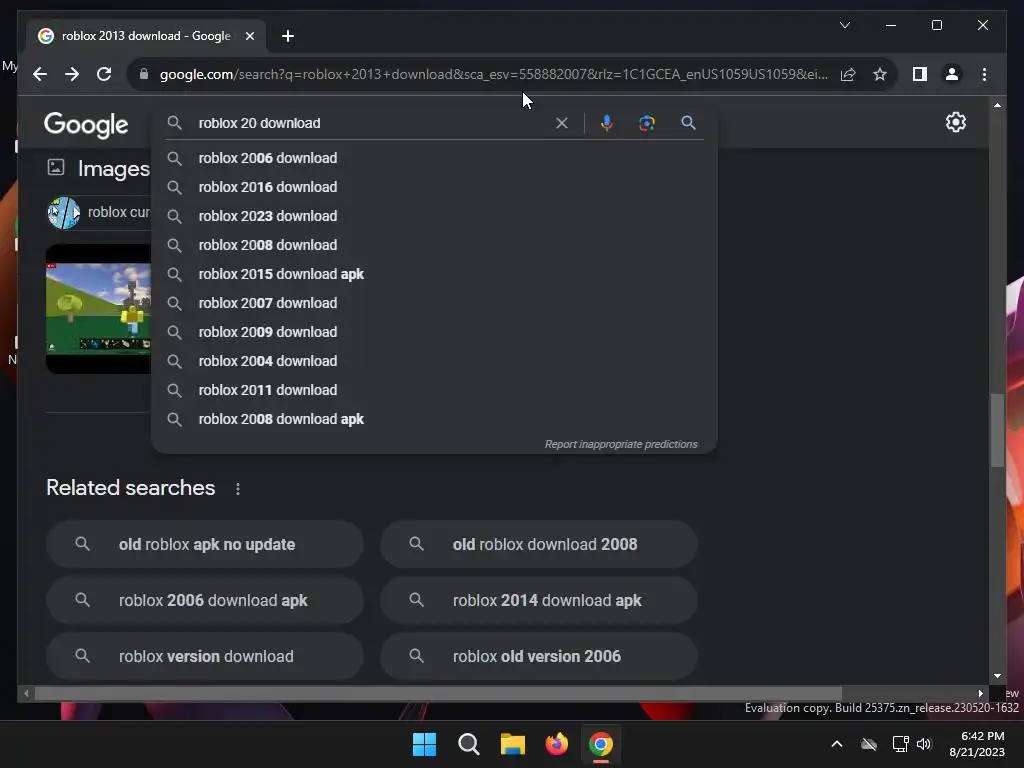Open a new Chrome tab

coord(287,36)
